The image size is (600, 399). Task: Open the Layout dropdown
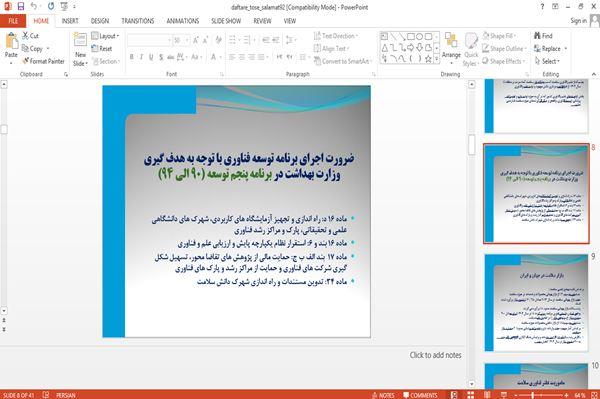[x=105, y=36]
